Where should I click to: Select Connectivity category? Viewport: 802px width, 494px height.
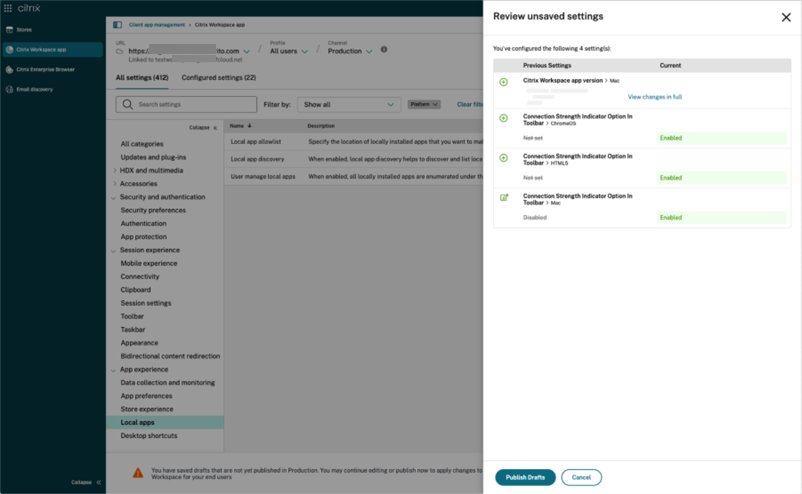pos(140,277)
